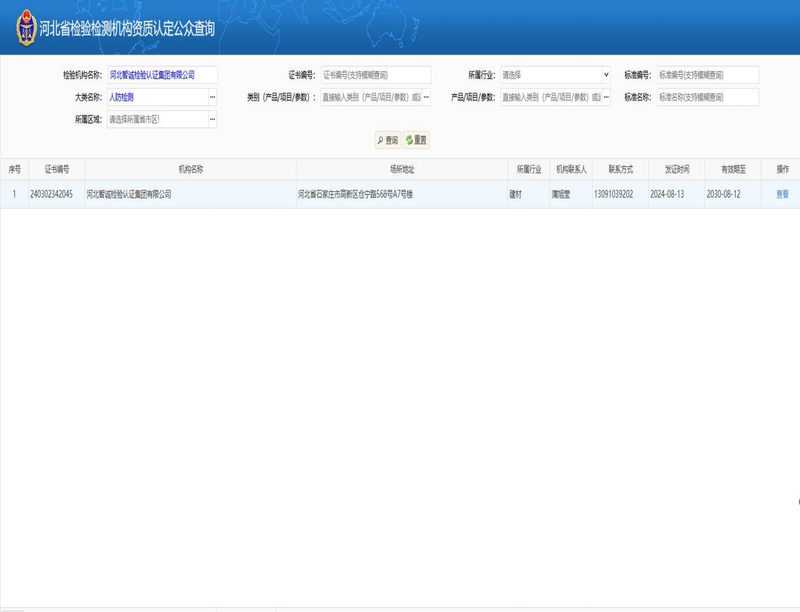Click the 大类名称 field showing 人防检测
The image size is (800, 612).
158,97
